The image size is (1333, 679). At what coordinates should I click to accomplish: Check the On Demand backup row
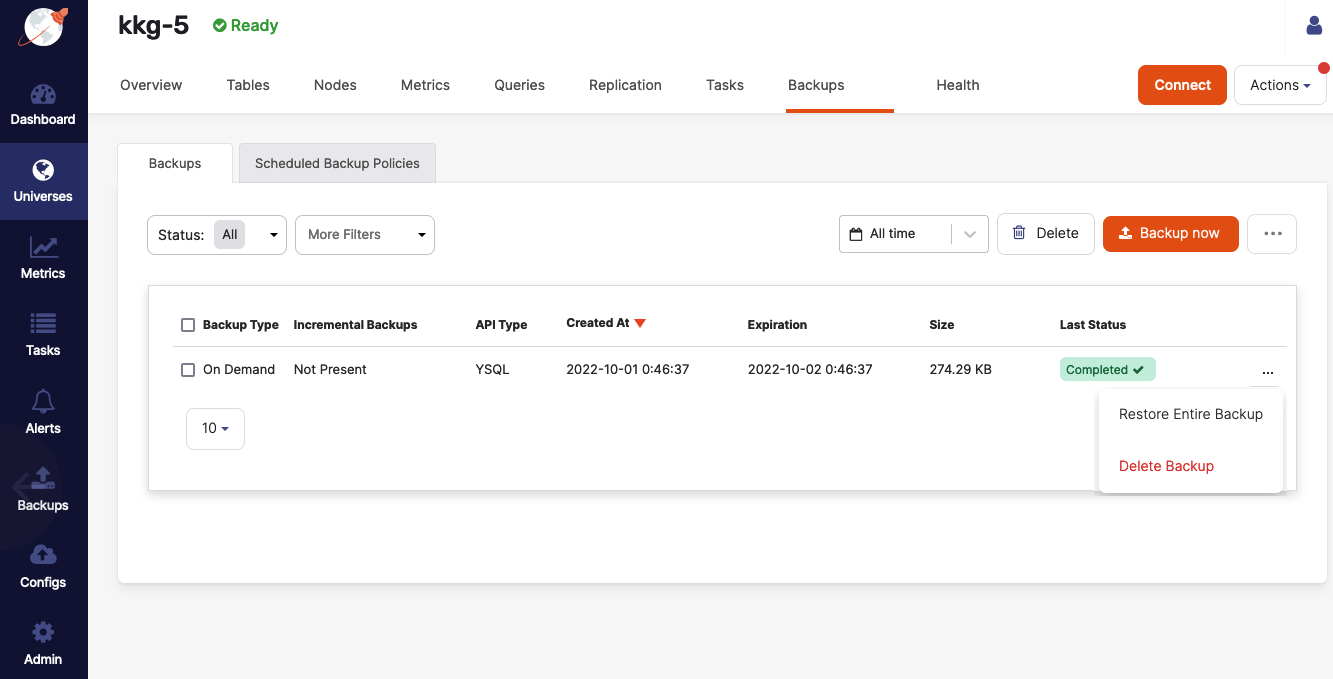(188, 370)
